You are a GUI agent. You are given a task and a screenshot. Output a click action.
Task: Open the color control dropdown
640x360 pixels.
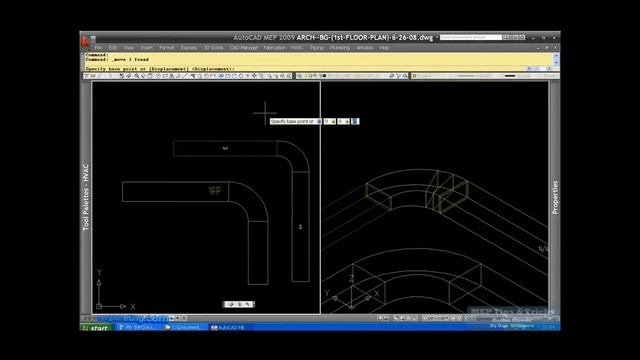[x=433, y=76]
